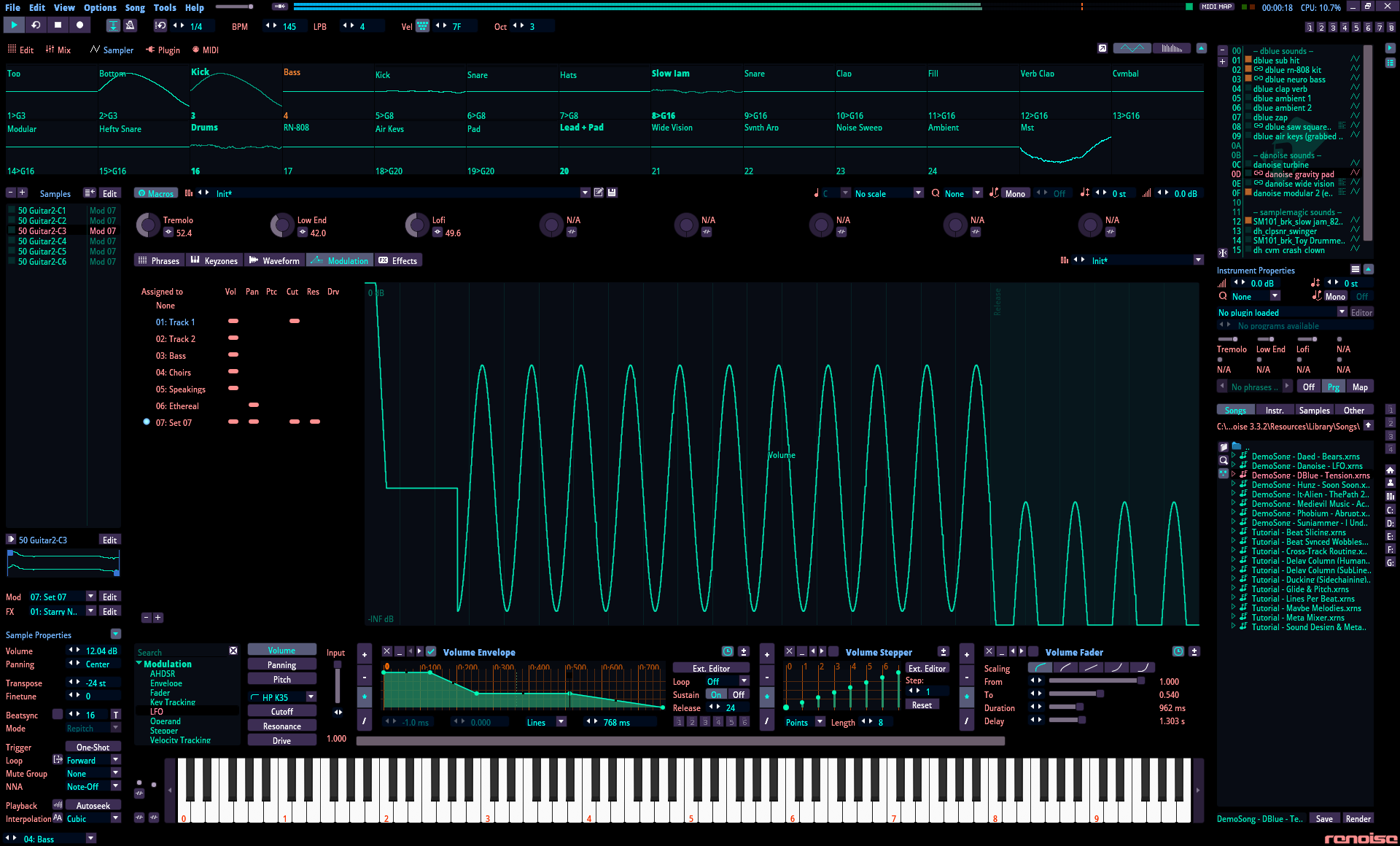Open preset import/export on Volume Stepper
1400x846 pixels.
944,651
